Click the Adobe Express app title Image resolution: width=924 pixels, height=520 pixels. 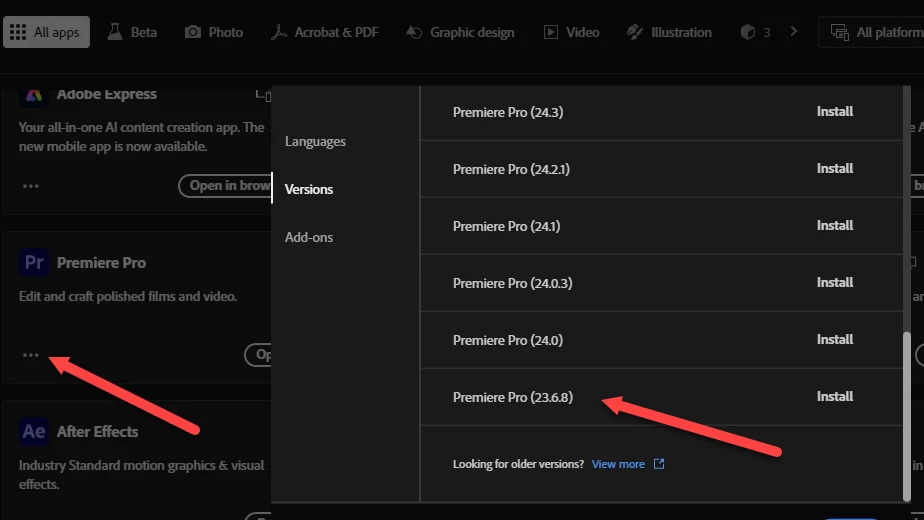click(x=107, y=94)
